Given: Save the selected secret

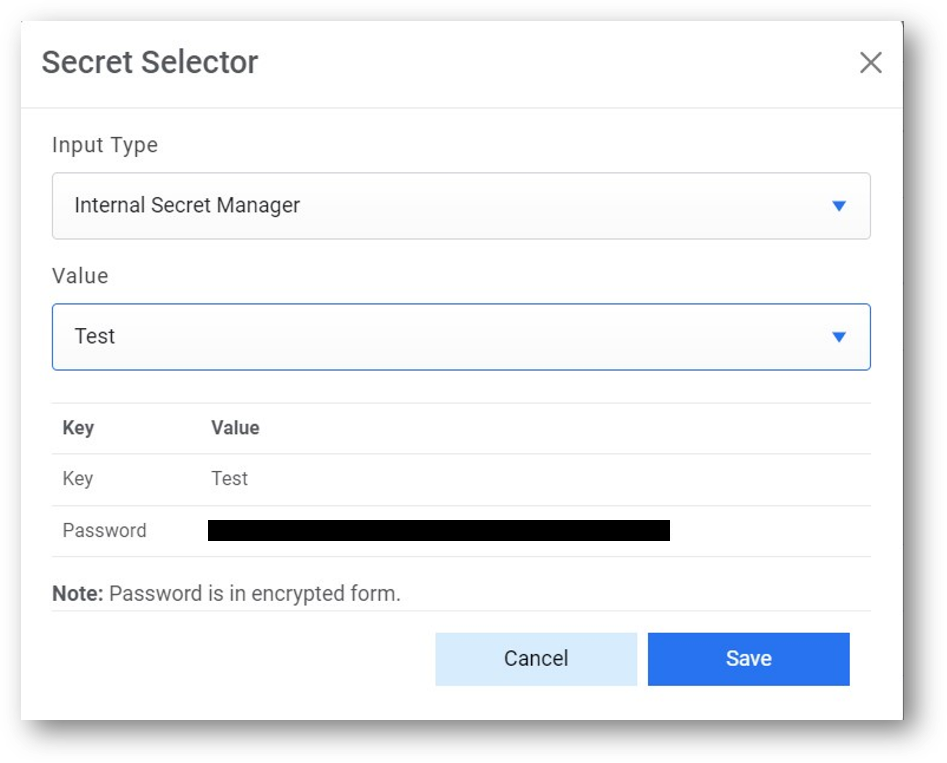Looking at the screenshot, I should point(748,658).
